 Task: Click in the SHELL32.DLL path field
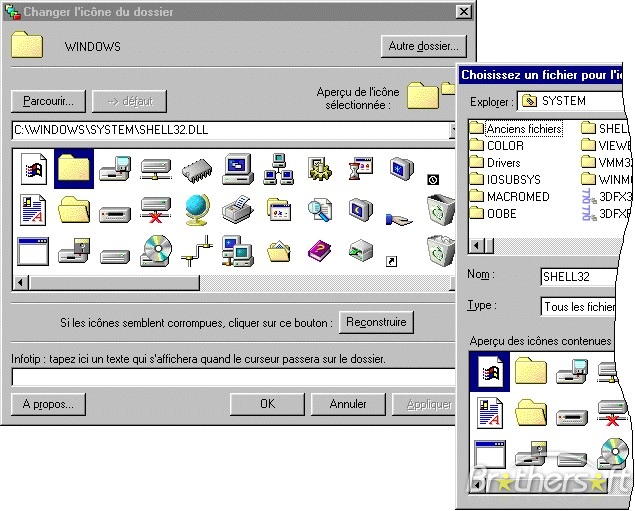(x=231, y=130)
